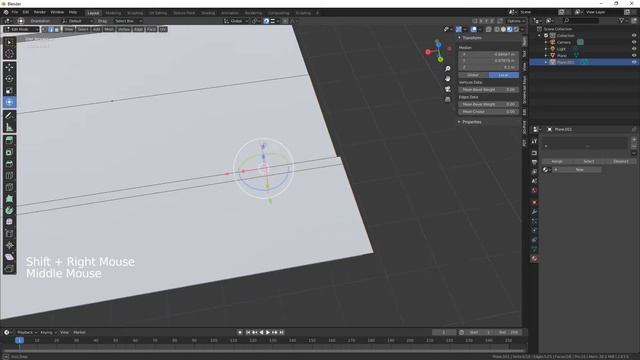
Task: Open the Render menu
Action: pos(40,12)
